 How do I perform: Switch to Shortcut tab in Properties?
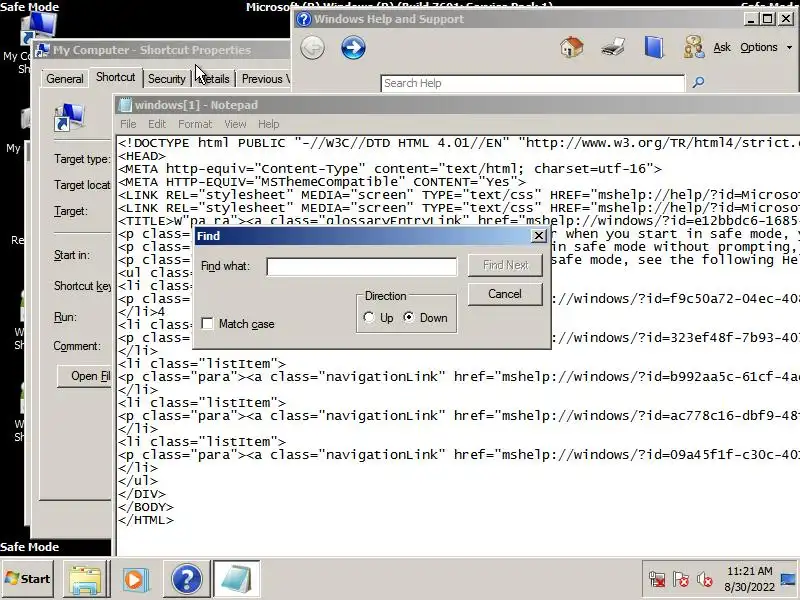(x=116, y=77)
